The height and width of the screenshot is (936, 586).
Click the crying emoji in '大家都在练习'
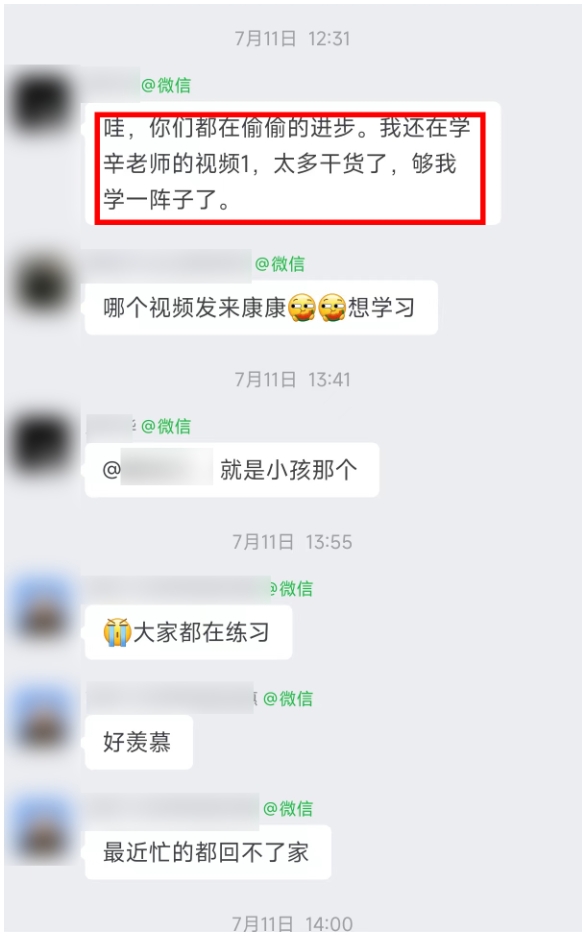pyautogui.click(x=117, y=632)
